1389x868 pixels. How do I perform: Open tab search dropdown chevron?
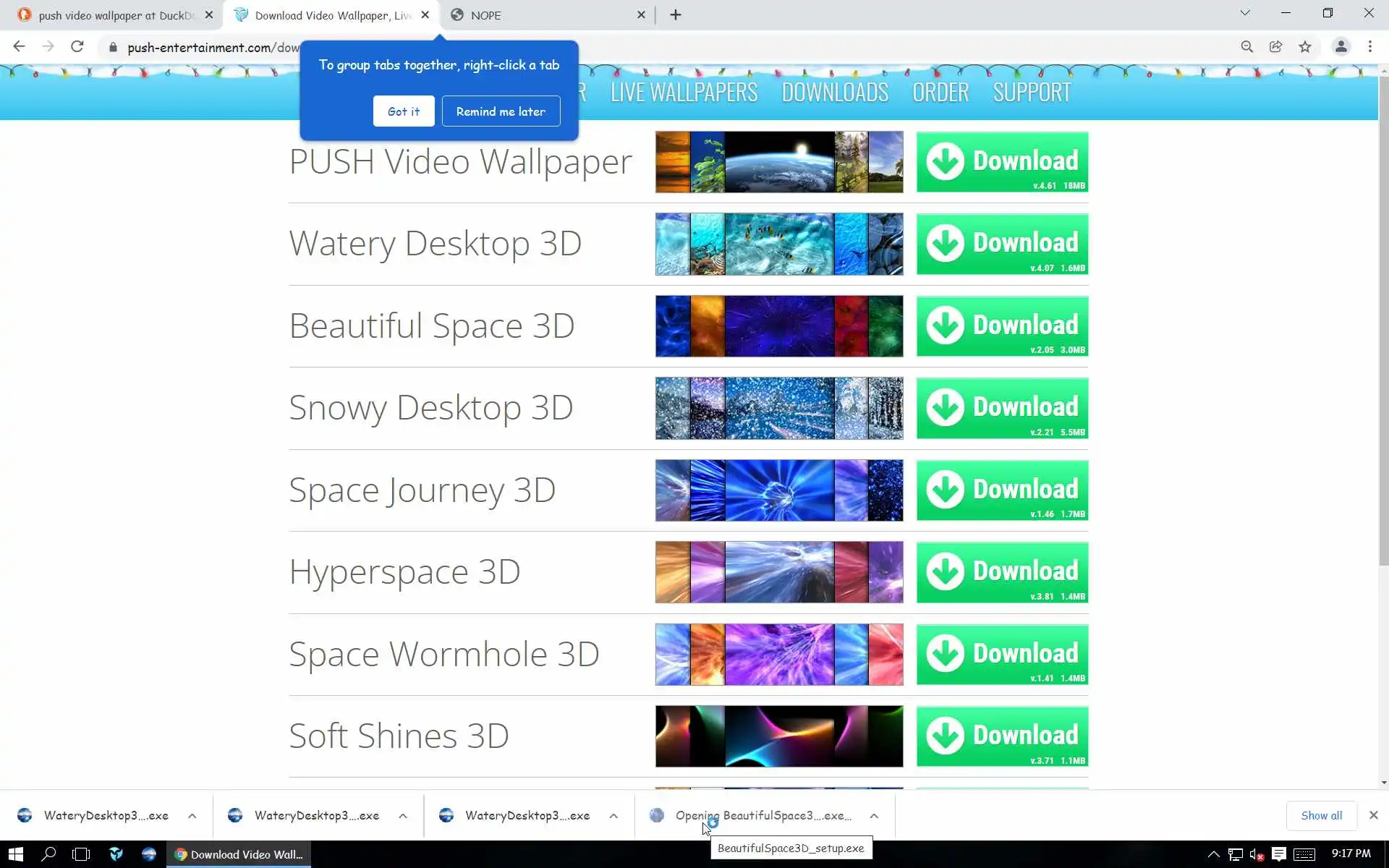point(1244,13)
